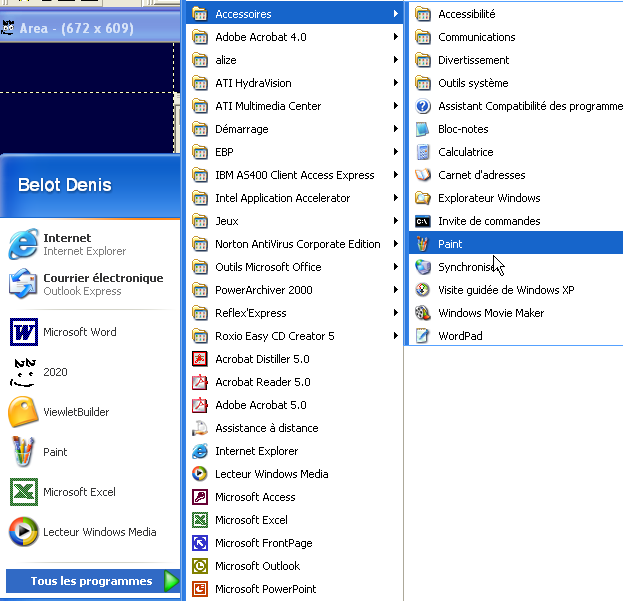623x601 pixels.
Task: Open the Microsoft Access icon
Action: point(200,497)
